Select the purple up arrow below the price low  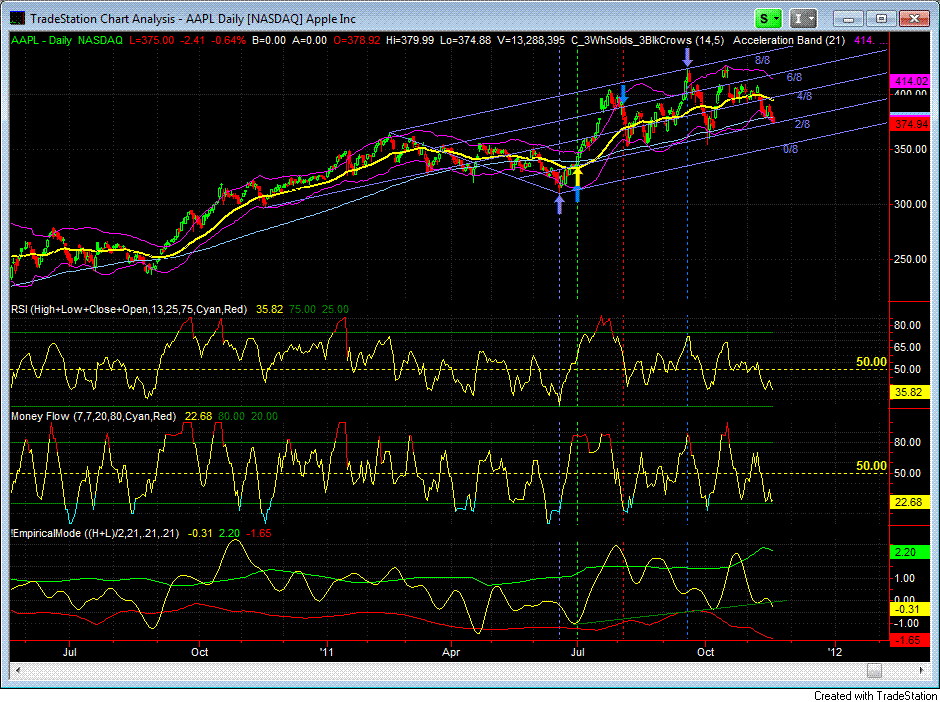tap(560, 205)
